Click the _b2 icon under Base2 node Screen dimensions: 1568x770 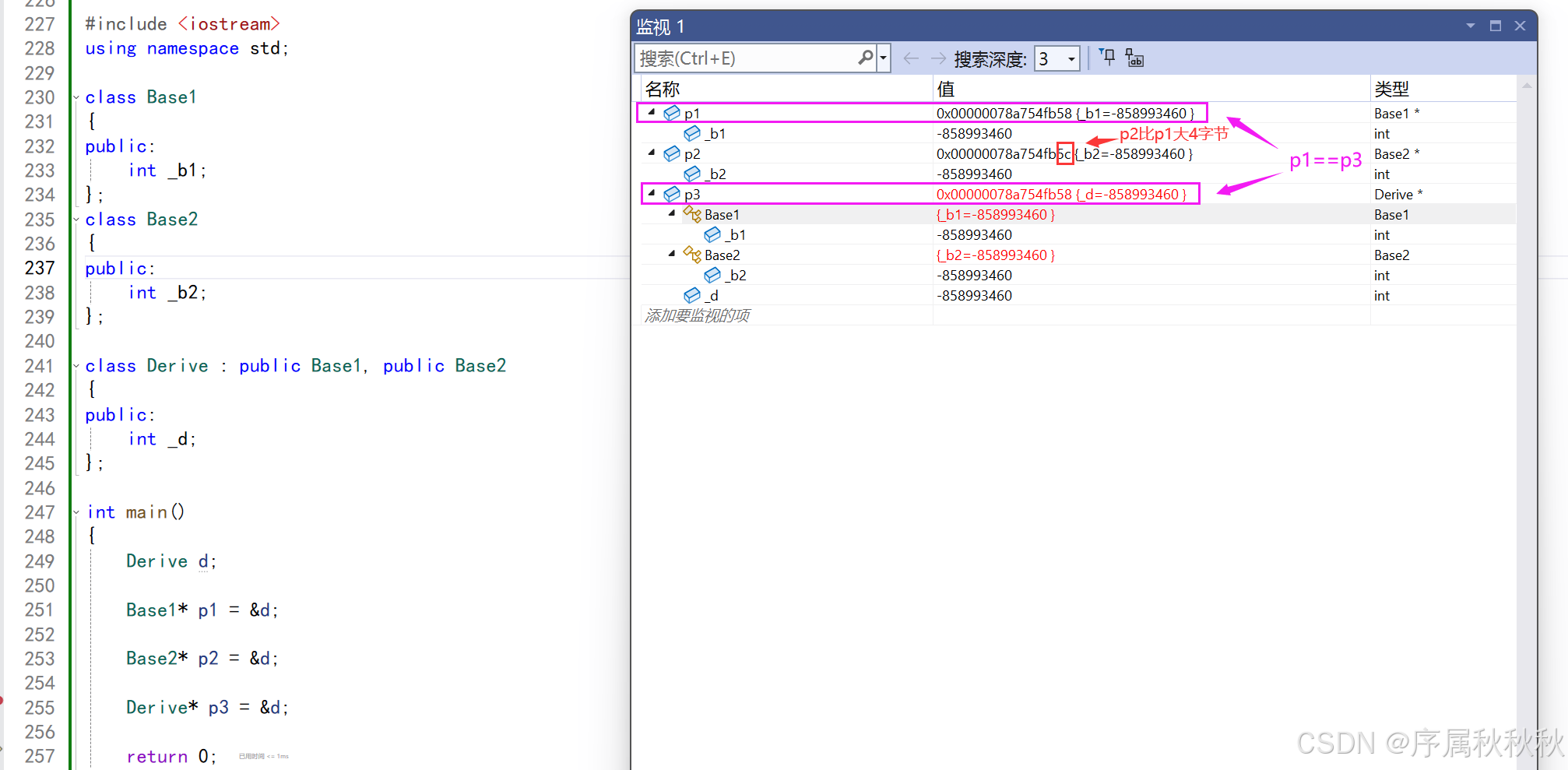[712, 275]
